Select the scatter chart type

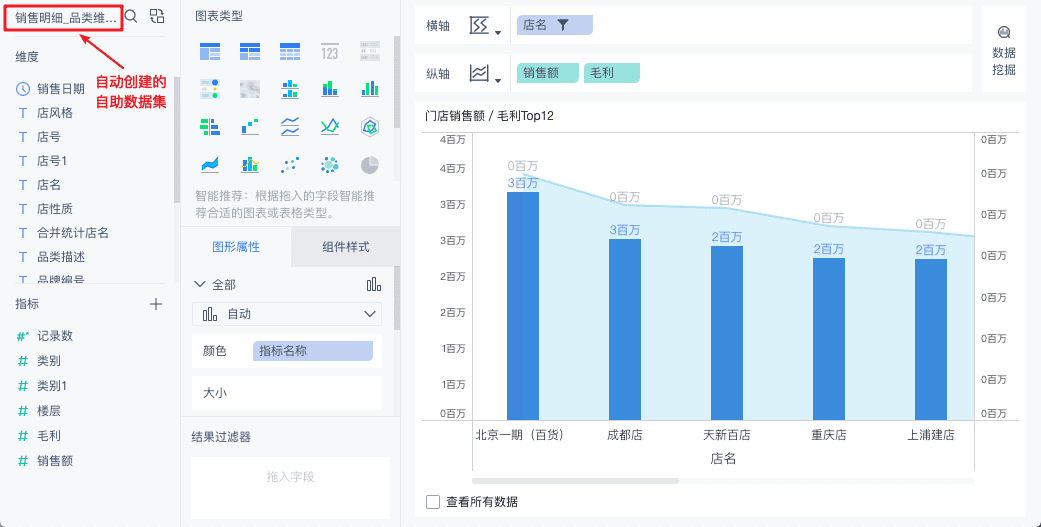290,165
